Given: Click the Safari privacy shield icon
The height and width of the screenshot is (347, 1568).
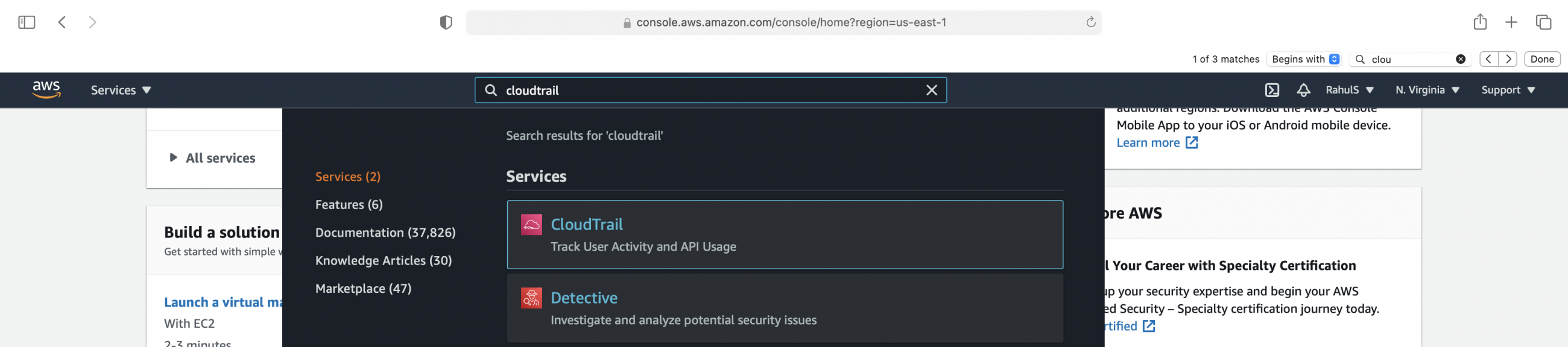Looking at the screenshot, I should (446, 22).
